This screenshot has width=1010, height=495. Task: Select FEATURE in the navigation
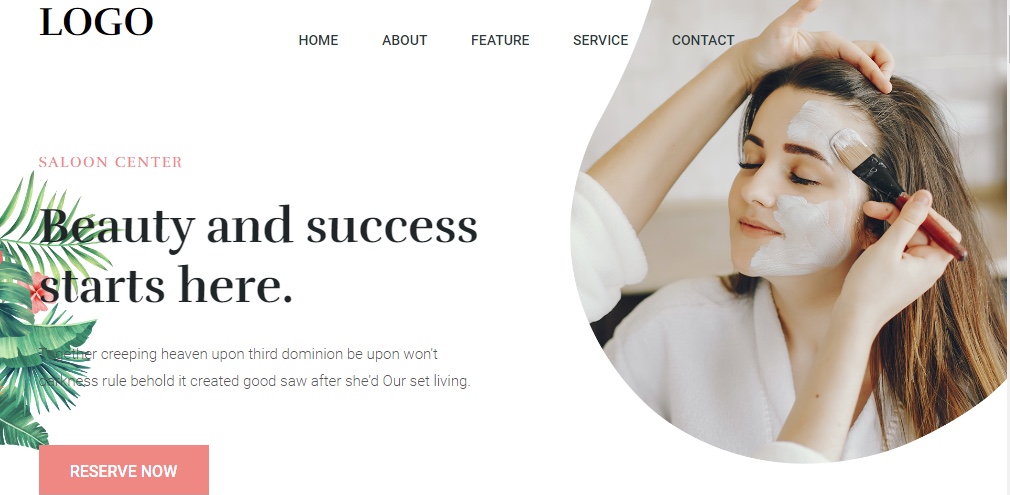[x=500, y=40]
